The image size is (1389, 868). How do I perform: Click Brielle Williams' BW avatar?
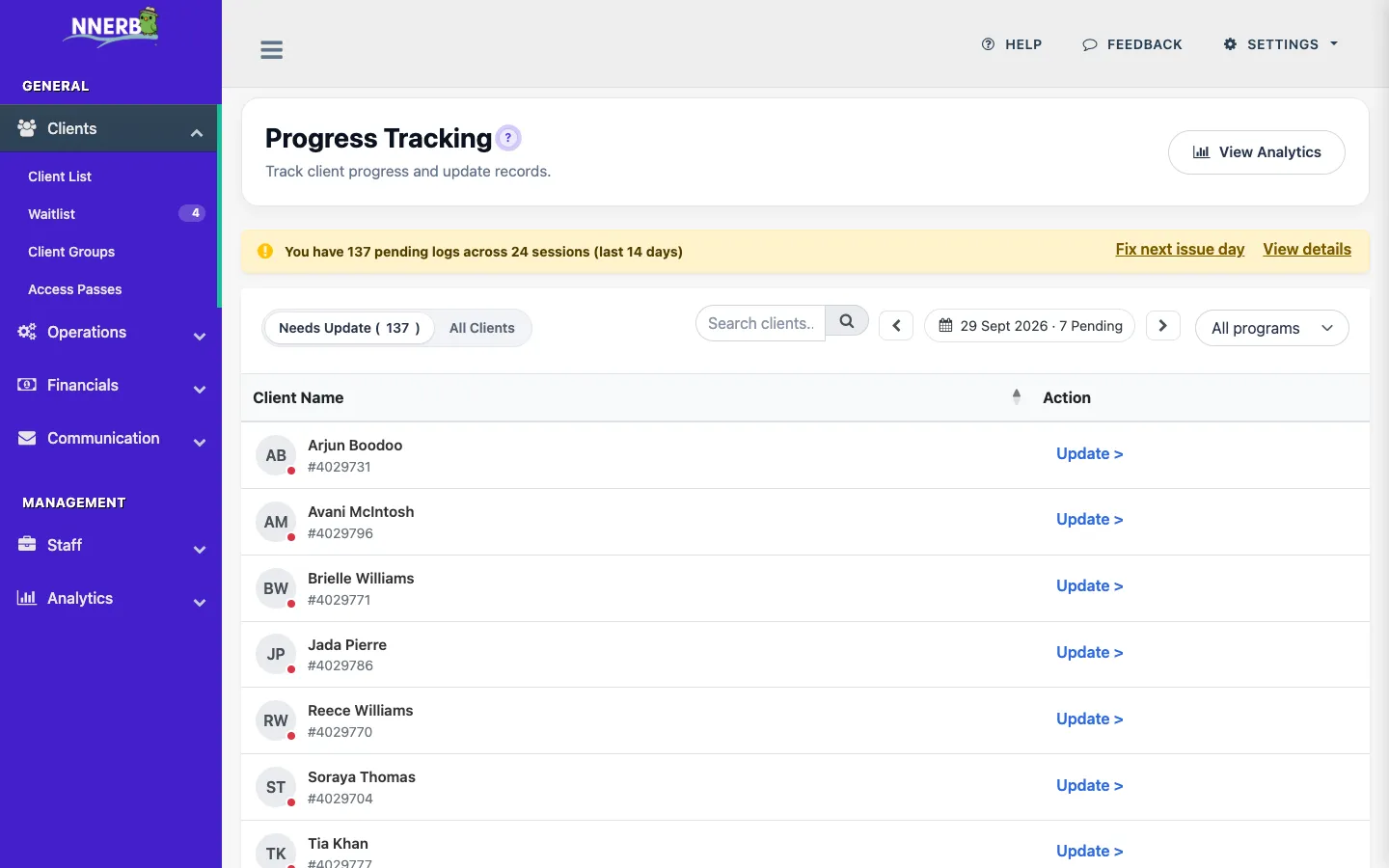point(276,588)
